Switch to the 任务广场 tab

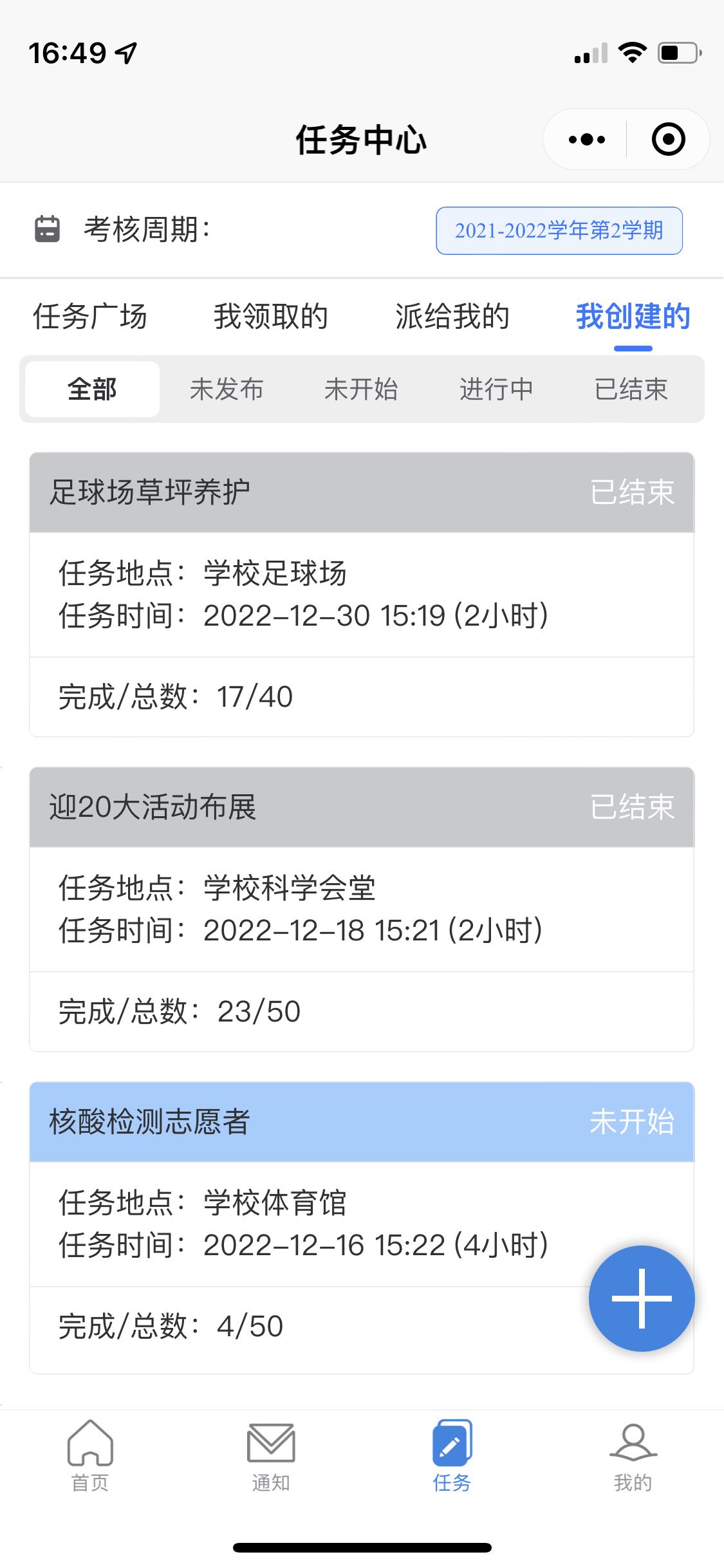click(90, 317)
